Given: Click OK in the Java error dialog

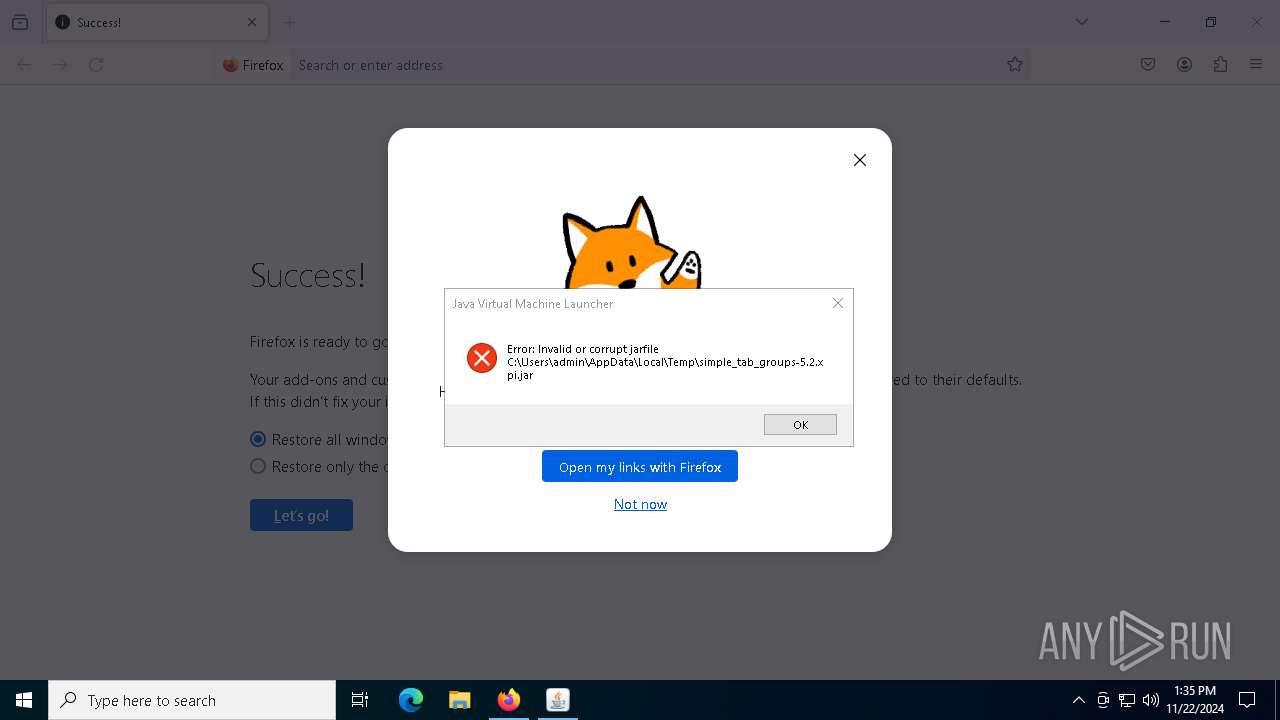Looking at the screenshot, I should click(x=800, y=425).
